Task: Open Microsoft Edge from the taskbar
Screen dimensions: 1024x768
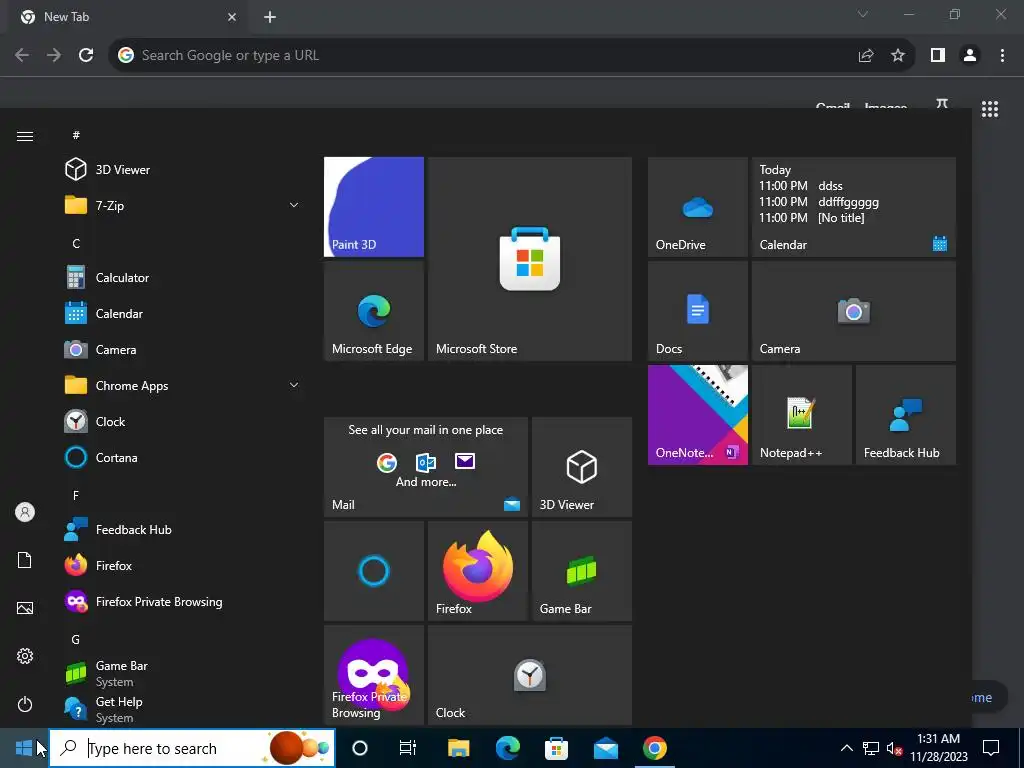Action: (x=507, y=748)
